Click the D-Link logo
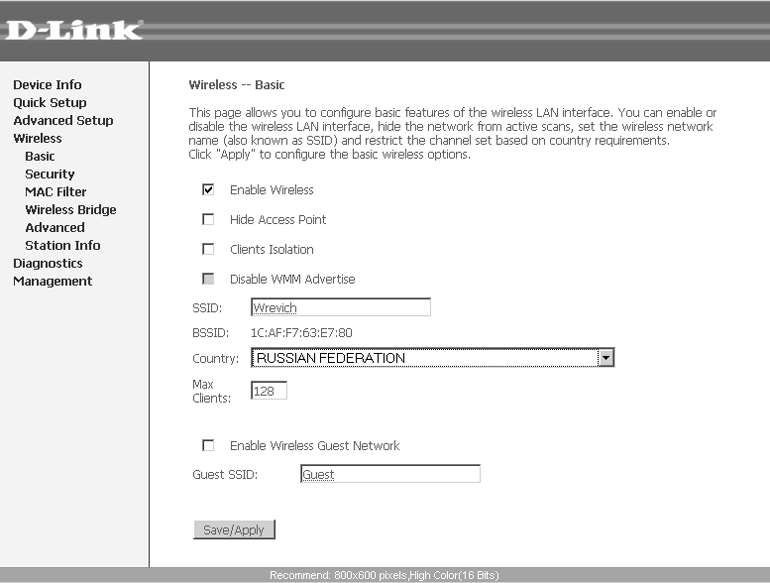This screenshot has width=770, height=583. point(74,30)
